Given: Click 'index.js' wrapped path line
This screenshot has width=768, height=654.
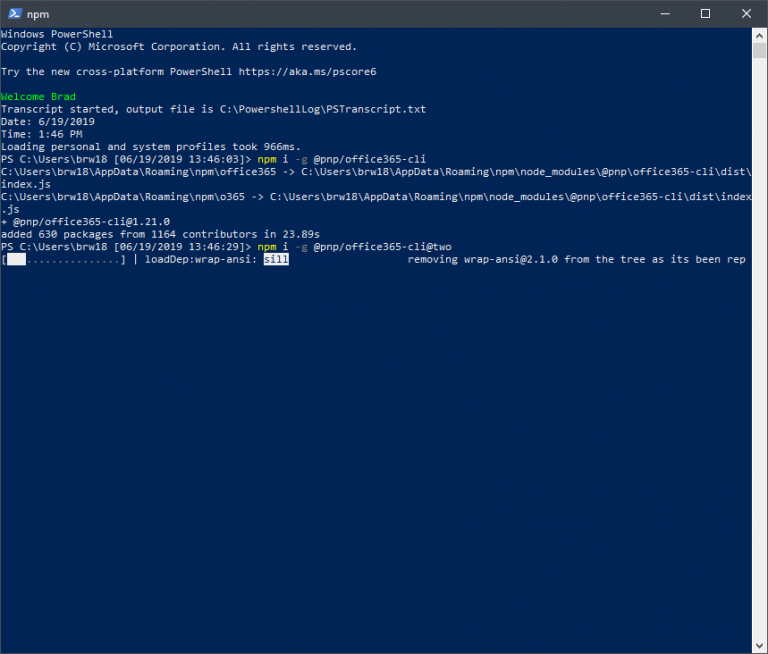Looking at the screenshot, I should pyautogui.click(x=26, y=184).
